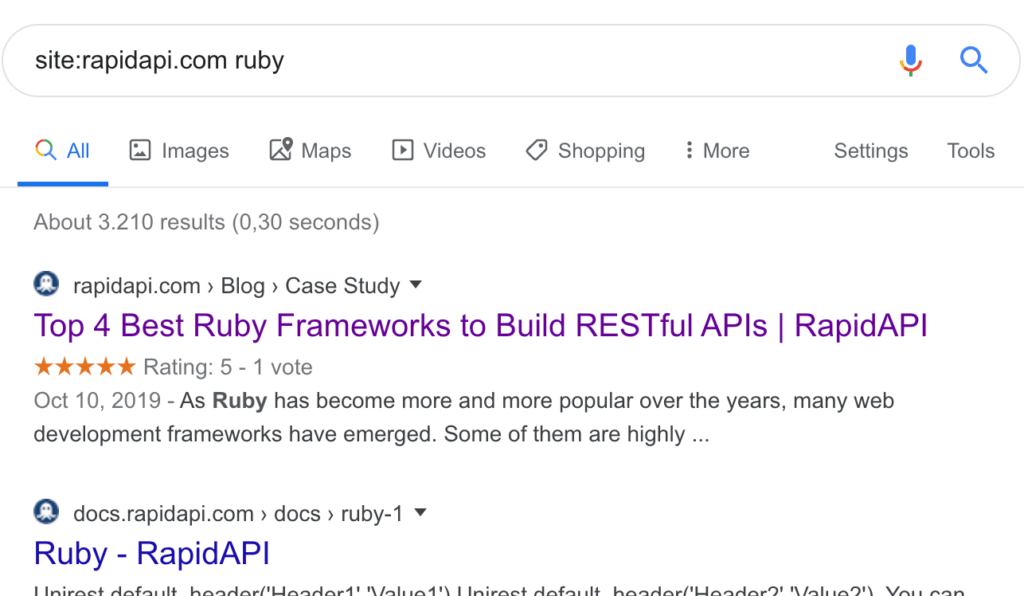Open the Settings menu

click(x=870, y=150)
